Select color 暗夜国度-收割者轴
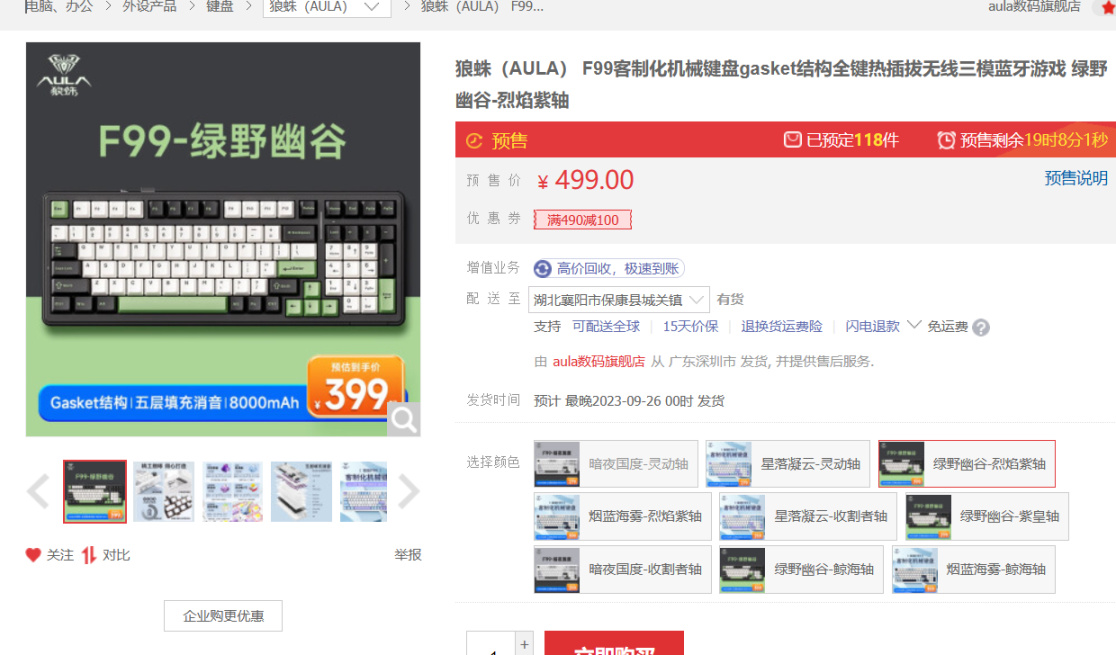The height and width of the screenshot is (655, 1116). coord(622,570)
